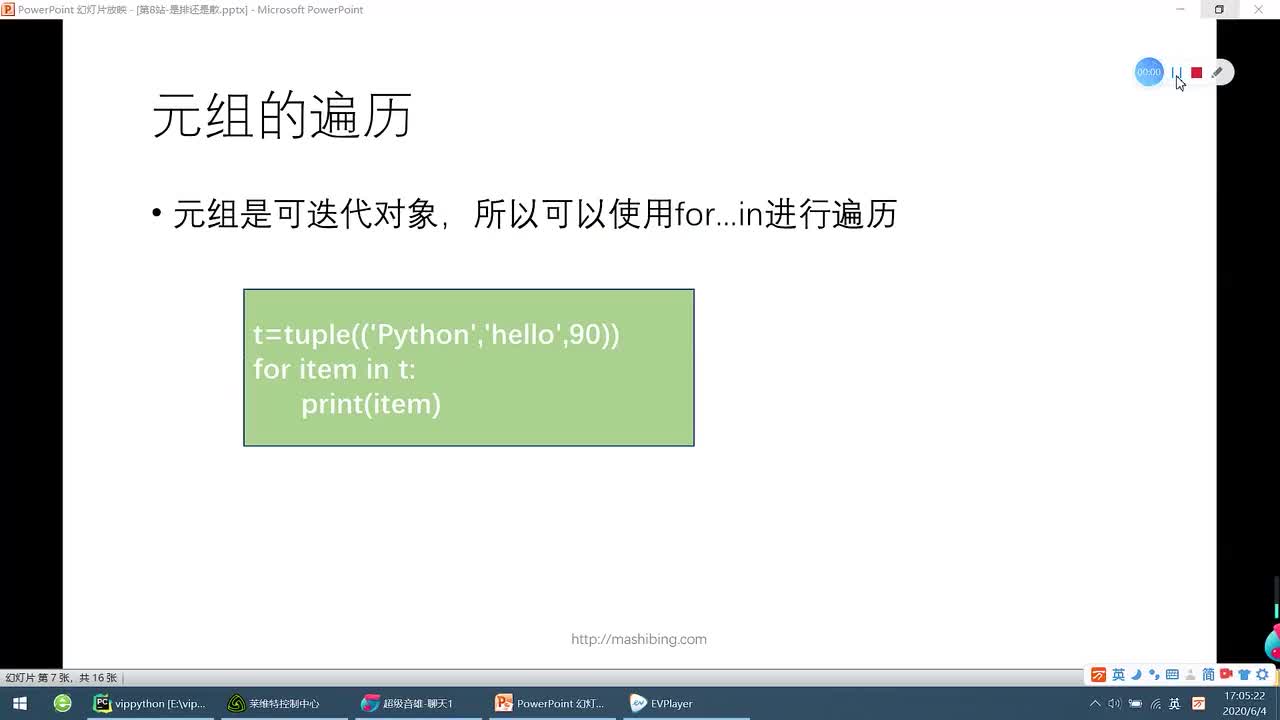Open the shirt skin icon on IME bar
Viewport: 1280px width, 720px height.
point(1244,675)
